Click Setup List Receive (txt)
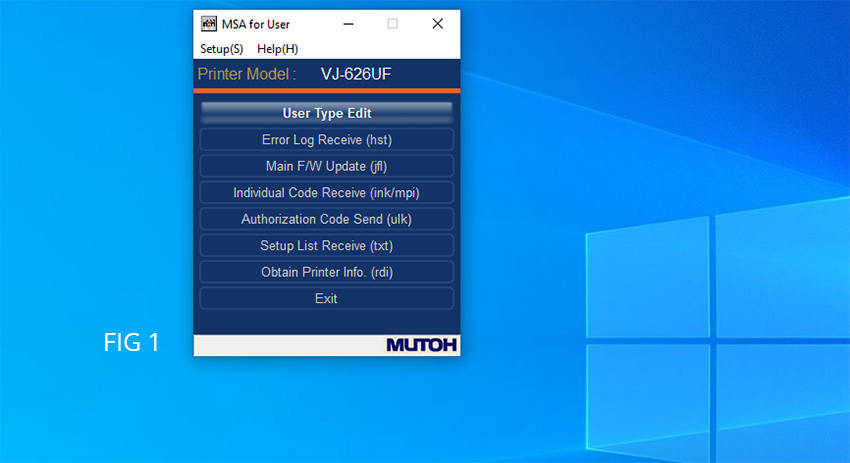 [326, 246]
